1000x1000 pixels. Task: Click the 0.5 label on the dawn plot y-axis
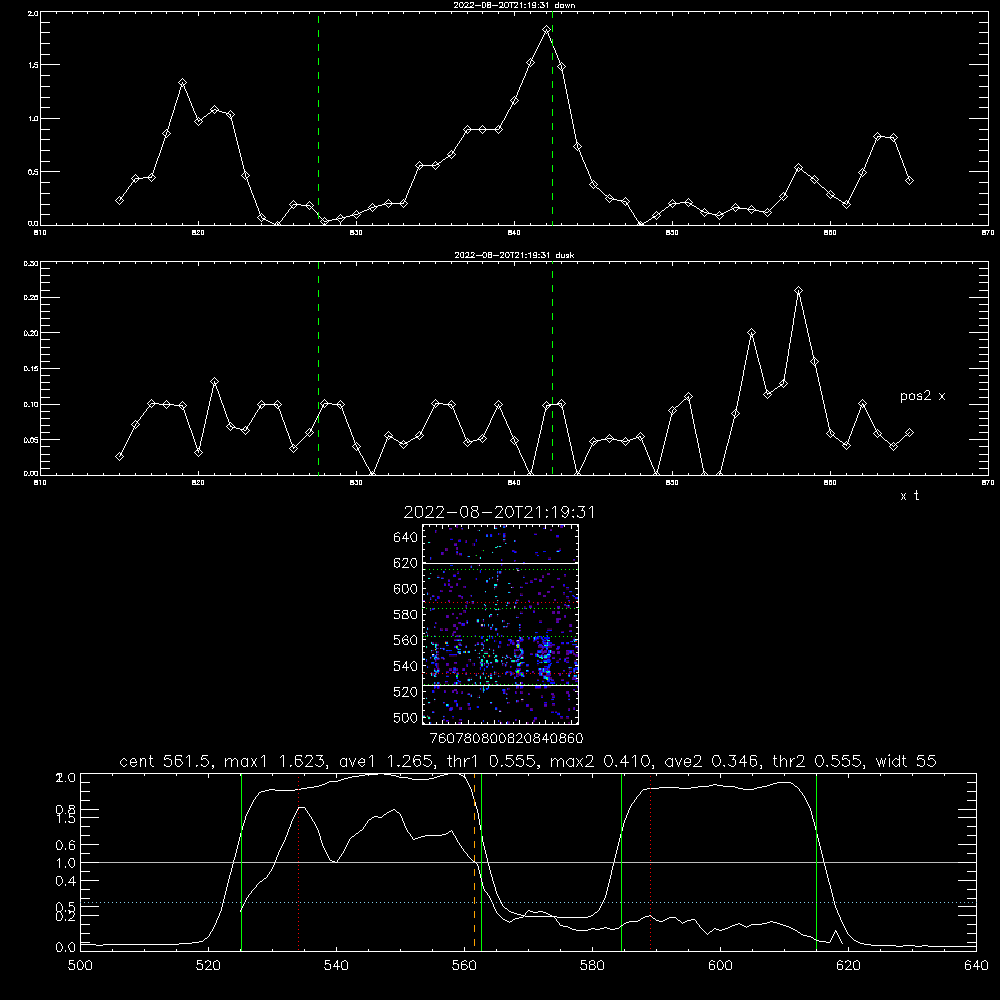[33, 172]
